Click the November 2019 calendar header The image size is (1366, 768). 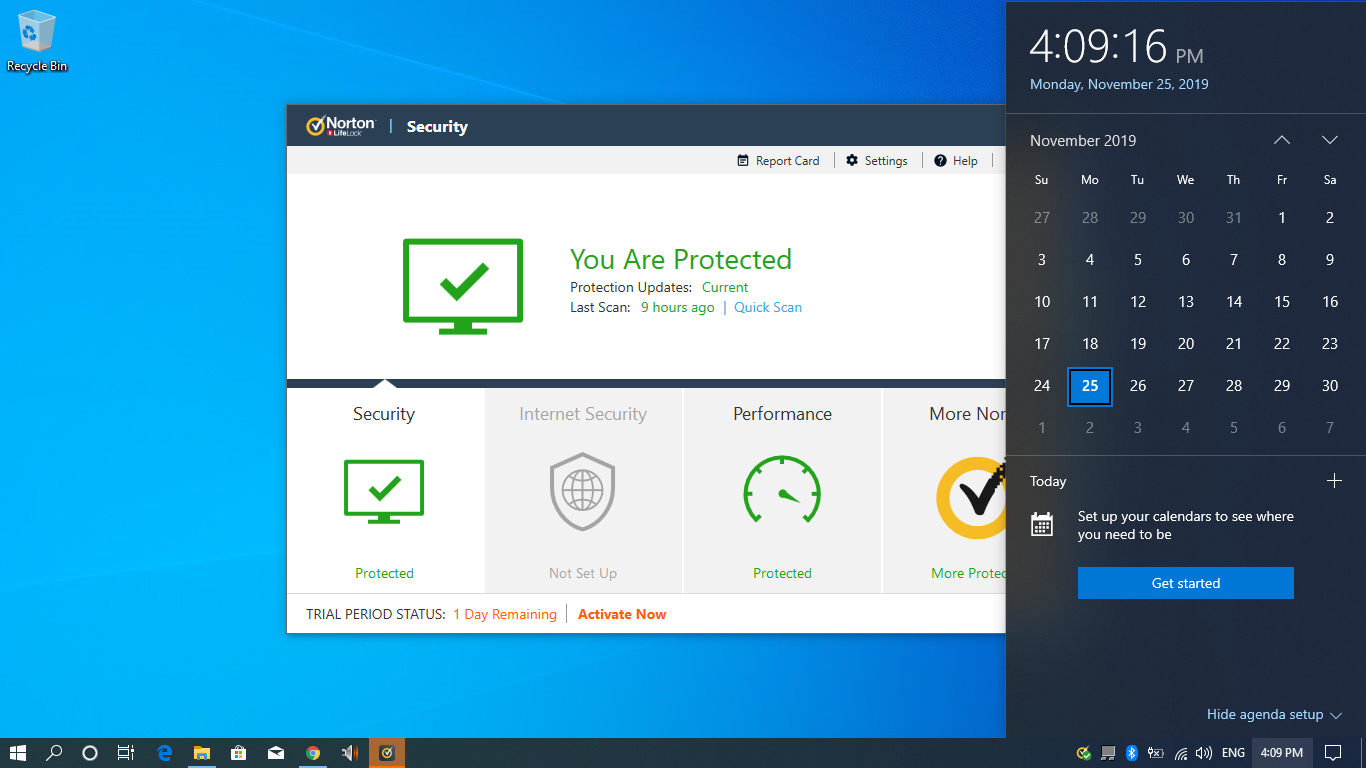click(1083, 141)
